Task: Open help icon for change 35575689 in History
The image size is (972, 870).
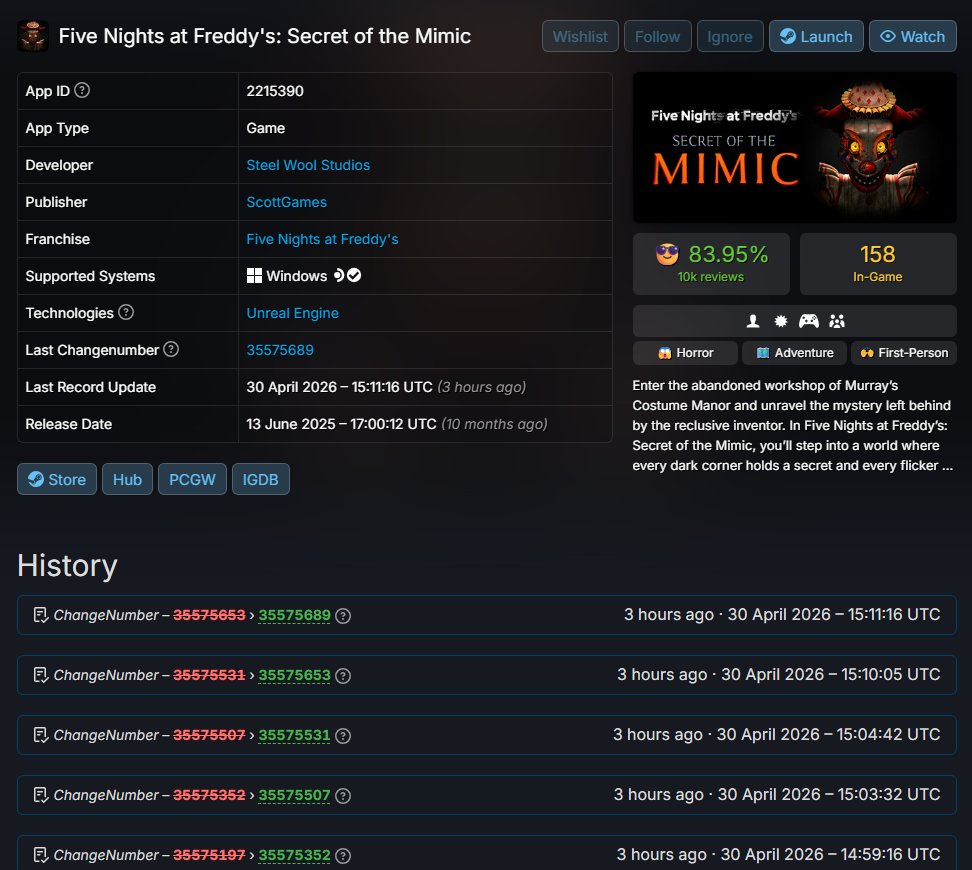Action: tap(343, 616)
